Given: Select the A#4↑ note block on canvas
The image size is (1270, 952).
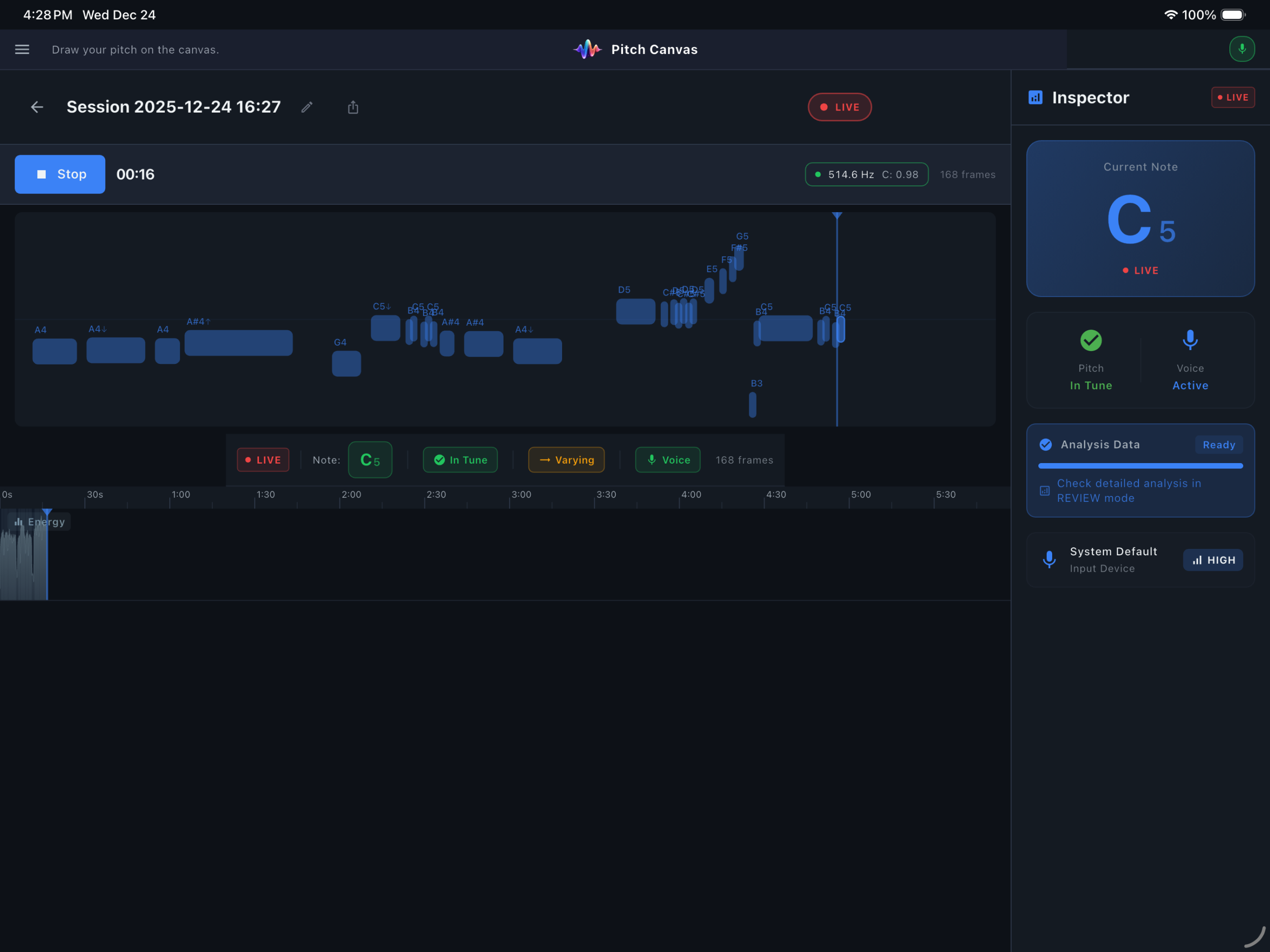Looking at the screenshot, I should pos(238,343).
